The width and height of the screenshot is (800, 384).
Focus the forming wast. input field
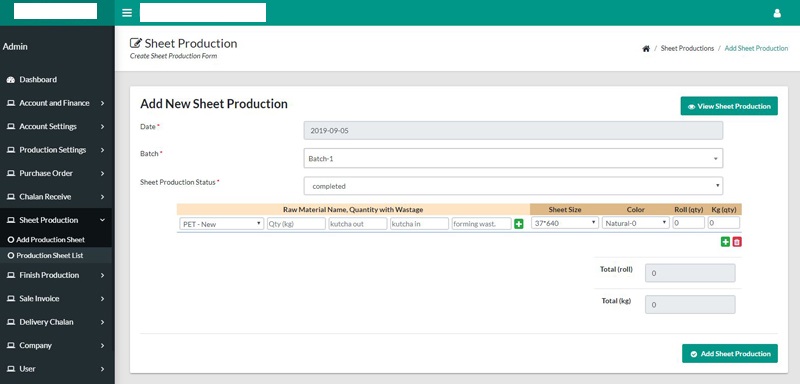481,223
